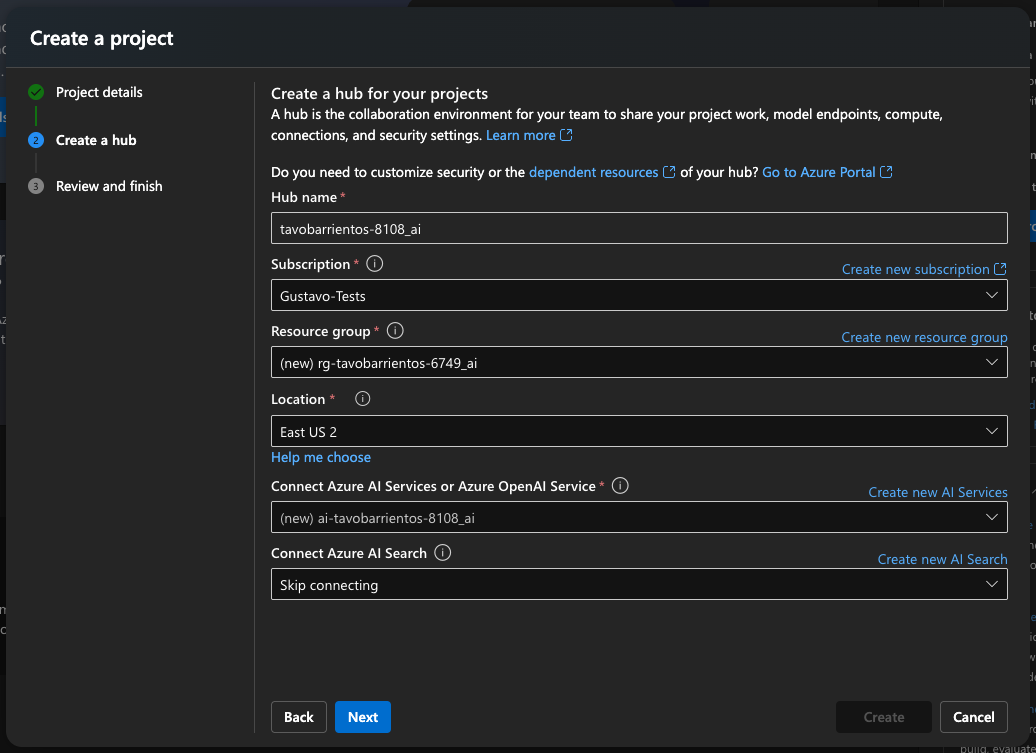Click the Next button

[x=363, y=717]
